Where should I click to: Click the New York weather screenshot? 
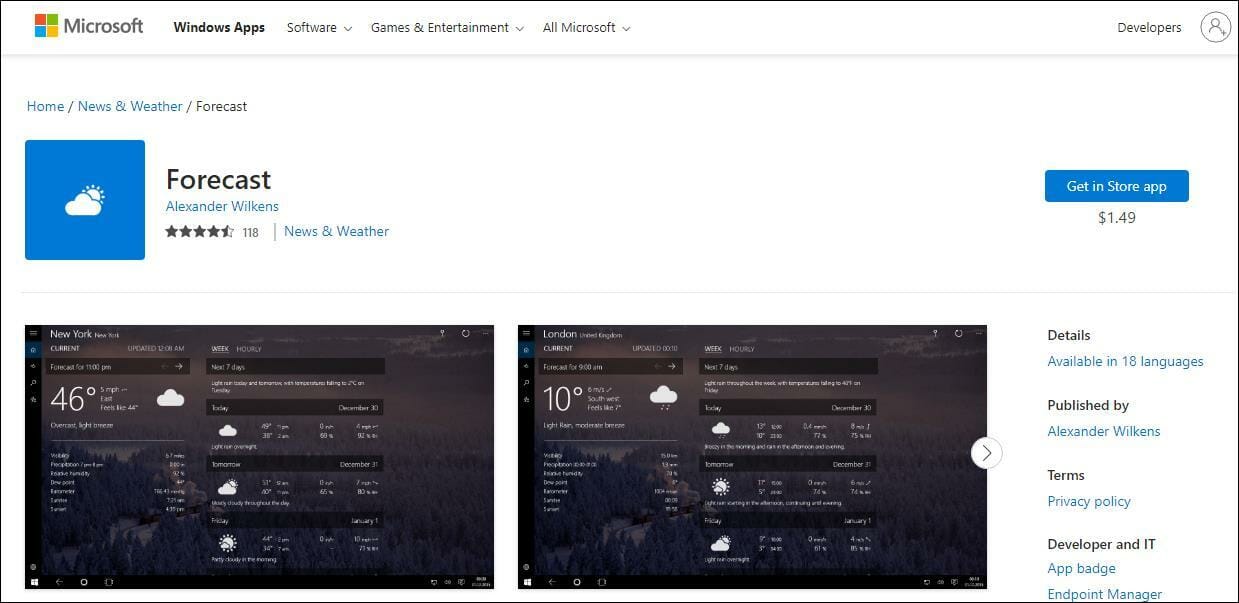coord(259,455)
